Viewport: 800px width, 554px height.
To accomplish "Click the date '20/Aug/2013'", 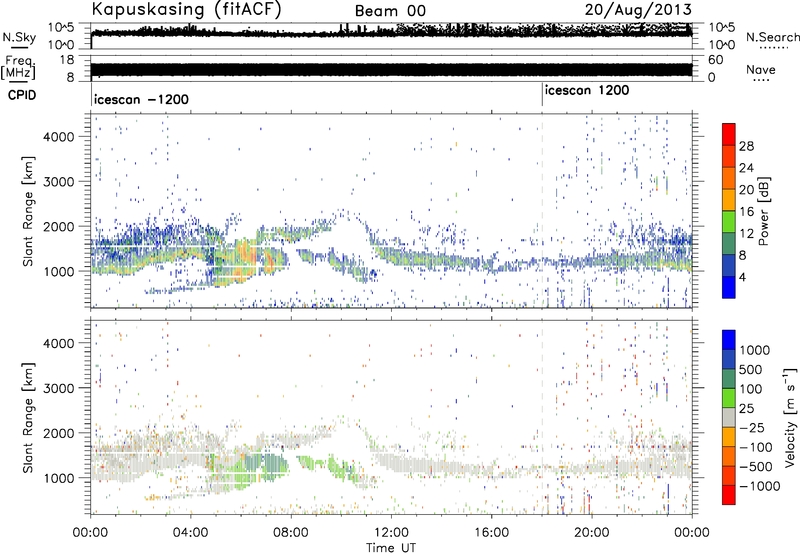I will point(638,10).
